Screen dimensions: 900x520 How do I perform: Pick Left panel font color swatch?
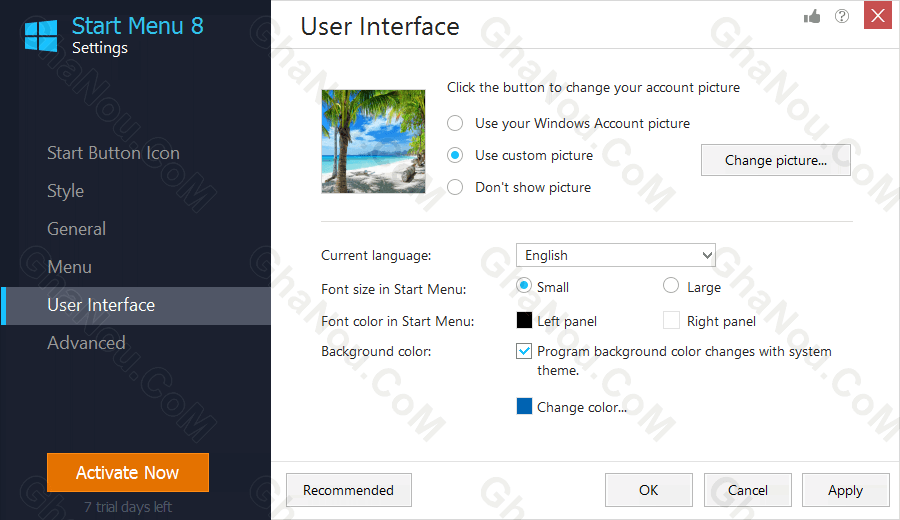coord(524,320)
